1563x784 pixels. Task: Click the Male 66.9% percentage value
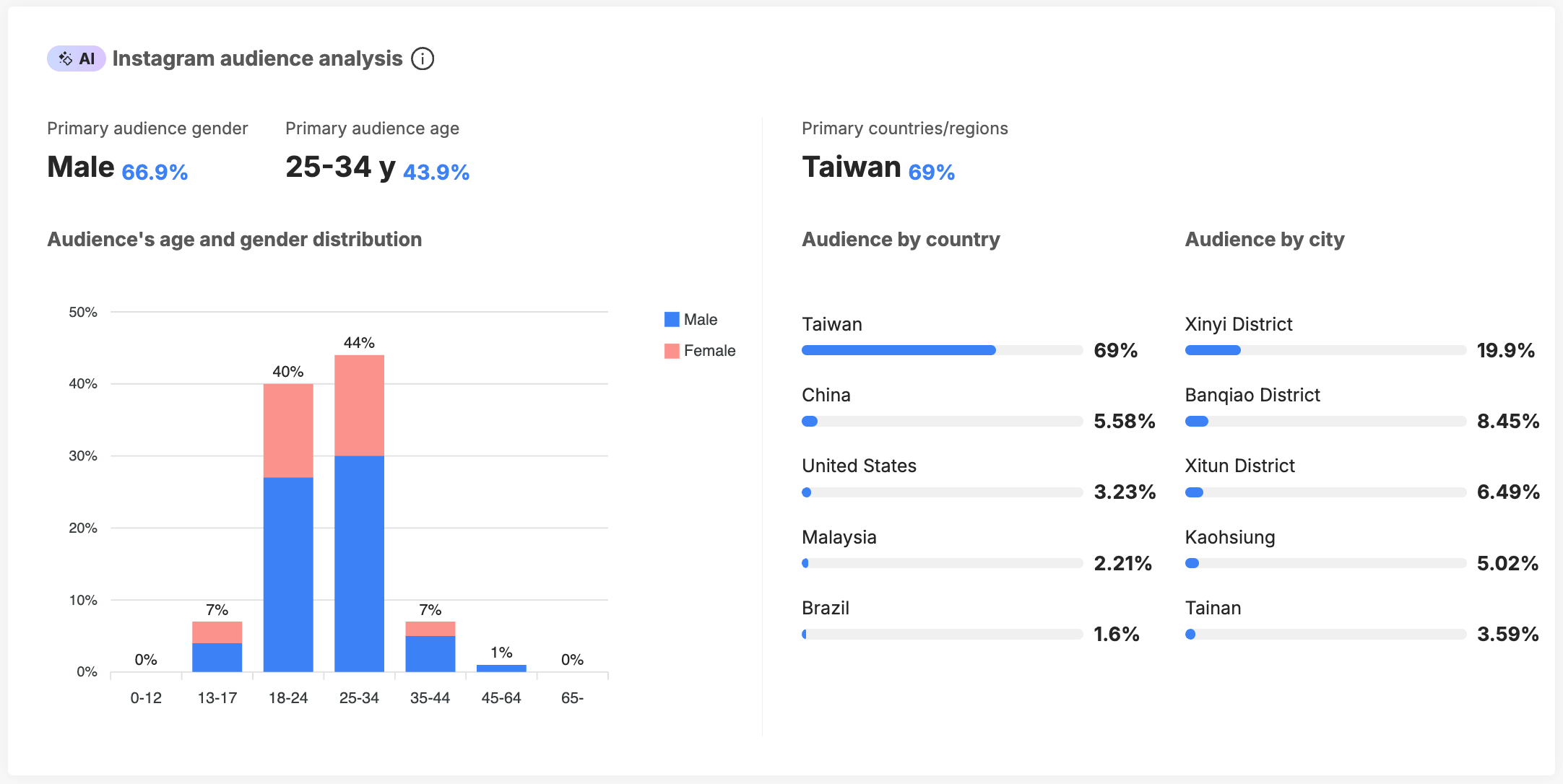pos(155,172)
